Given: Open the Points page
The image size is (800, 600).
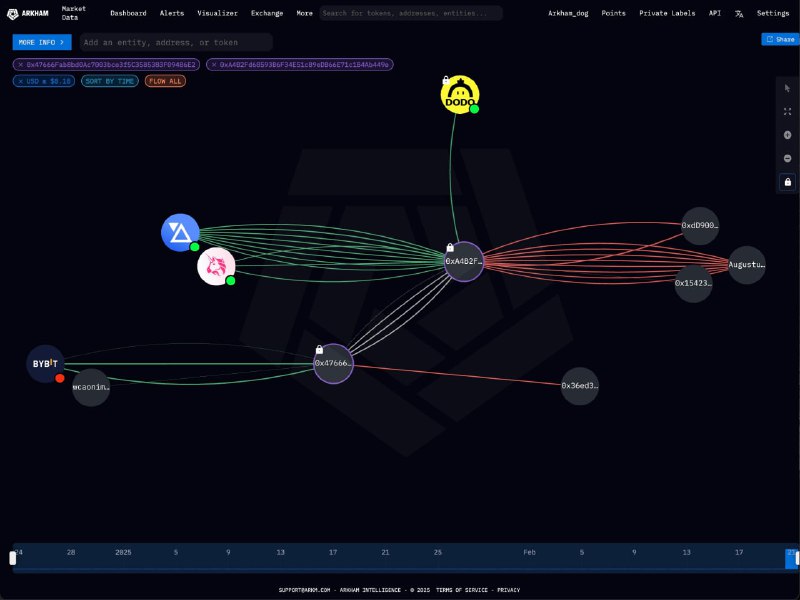Looking at the screenshot, I should point(613,13).
